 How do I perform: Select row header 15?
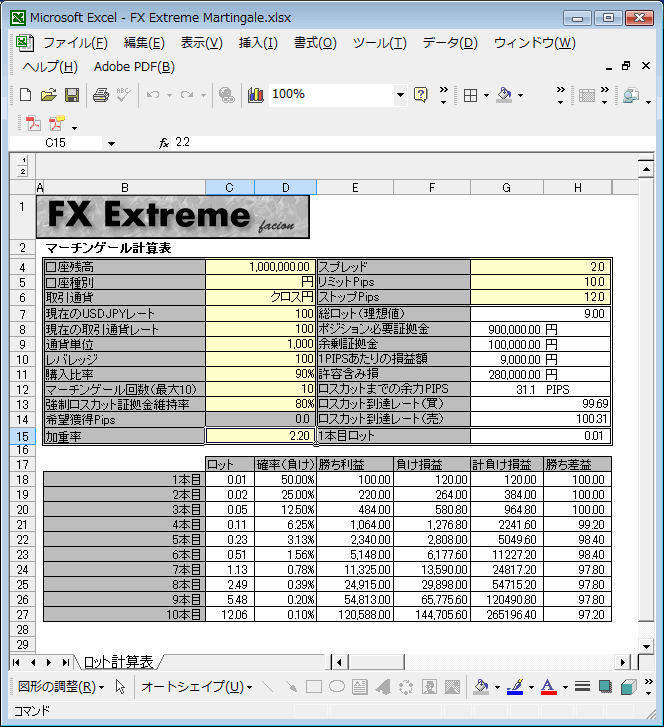22,436
